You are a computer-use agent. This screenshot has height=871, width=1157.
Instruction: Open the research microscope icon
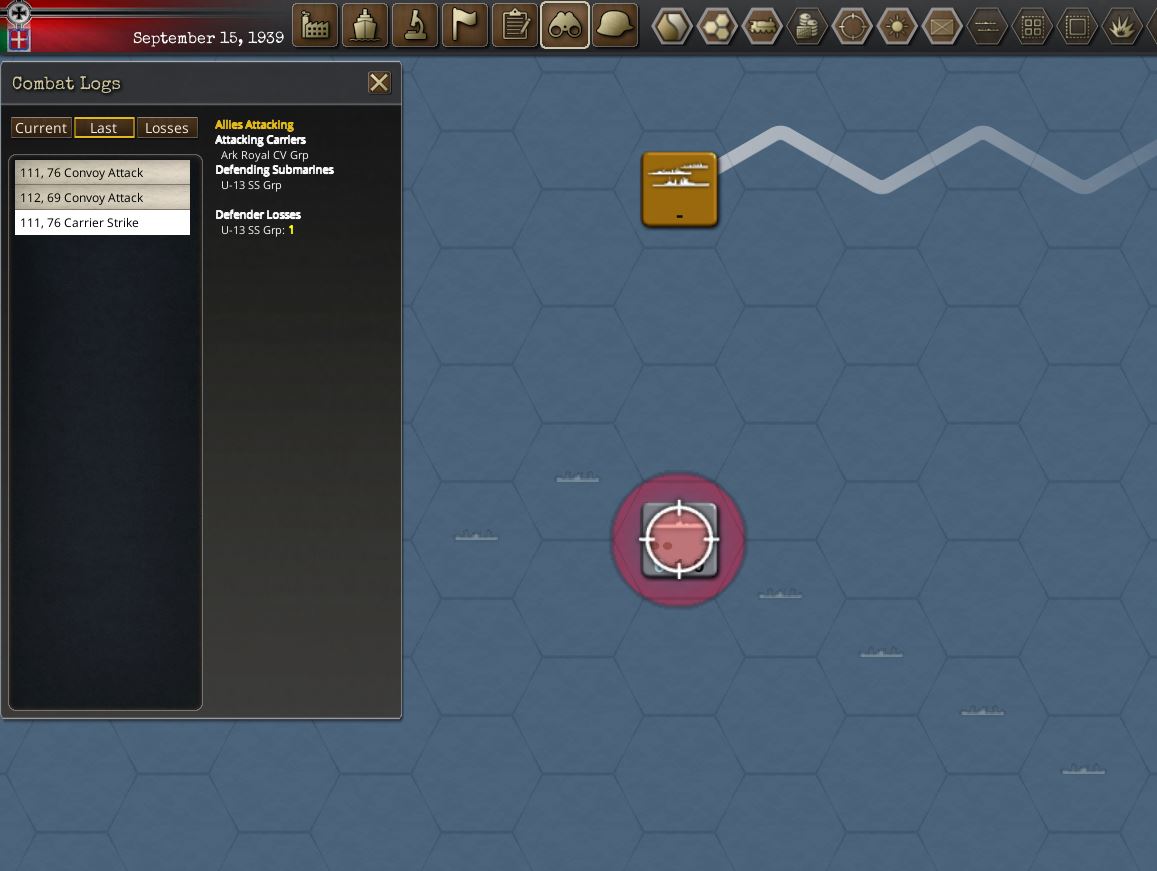[x=415, y=26]
